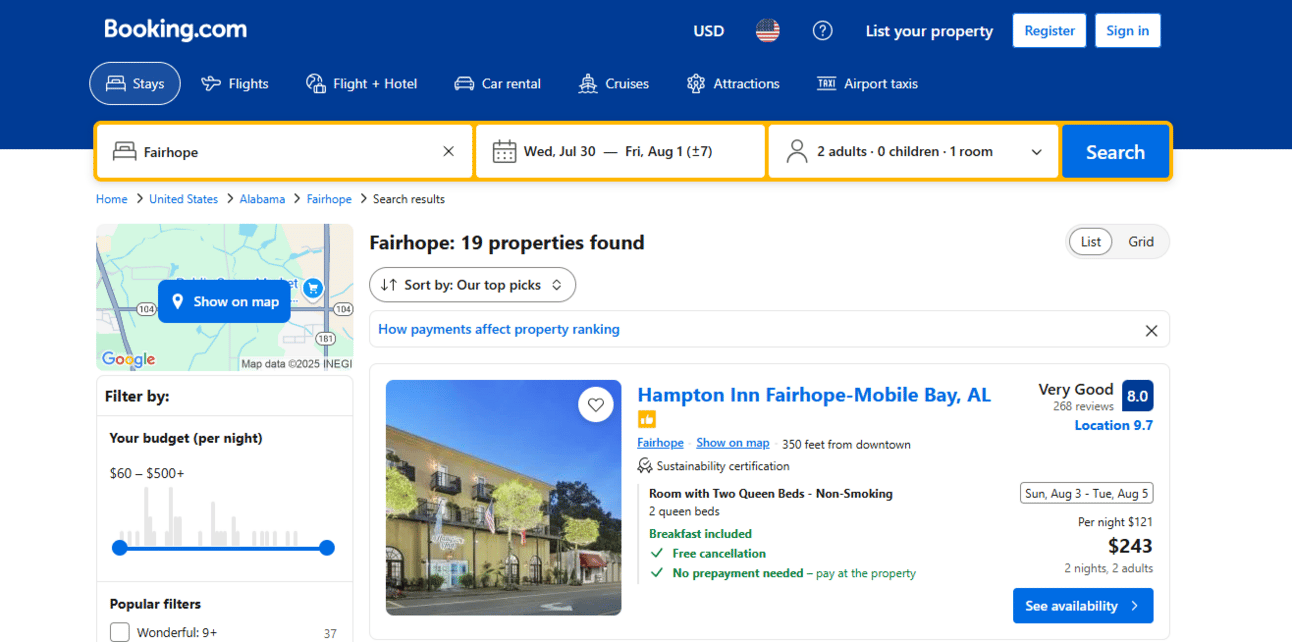Clear the Fairhope destination with the X
This screenshot has width=1292, height=642.
(448, 152)
